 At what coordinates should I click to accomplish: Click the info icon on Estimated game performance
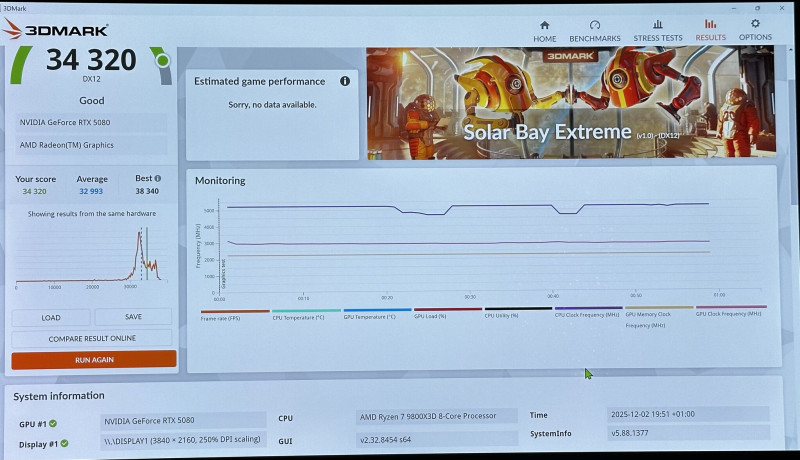(345, 81)
